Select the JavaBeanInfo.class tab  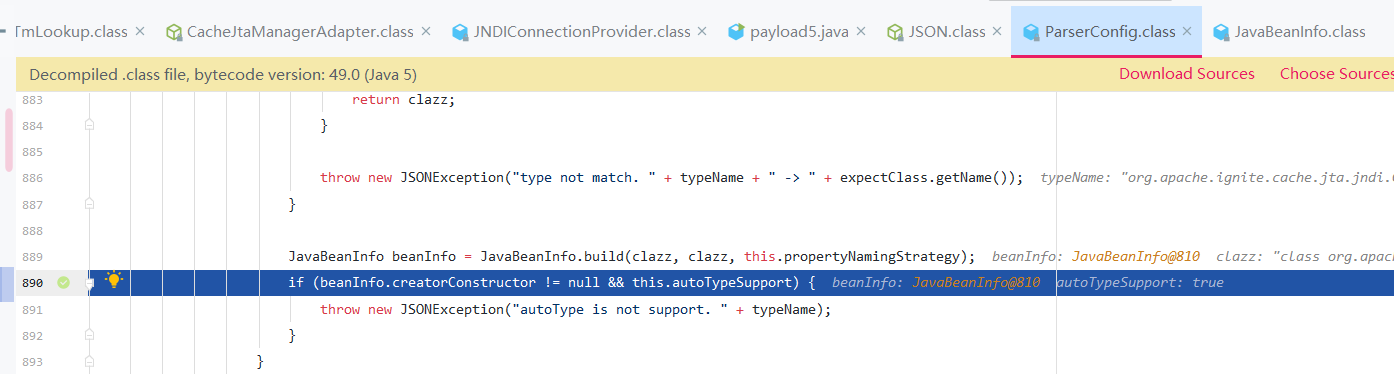coord(1289,32)
